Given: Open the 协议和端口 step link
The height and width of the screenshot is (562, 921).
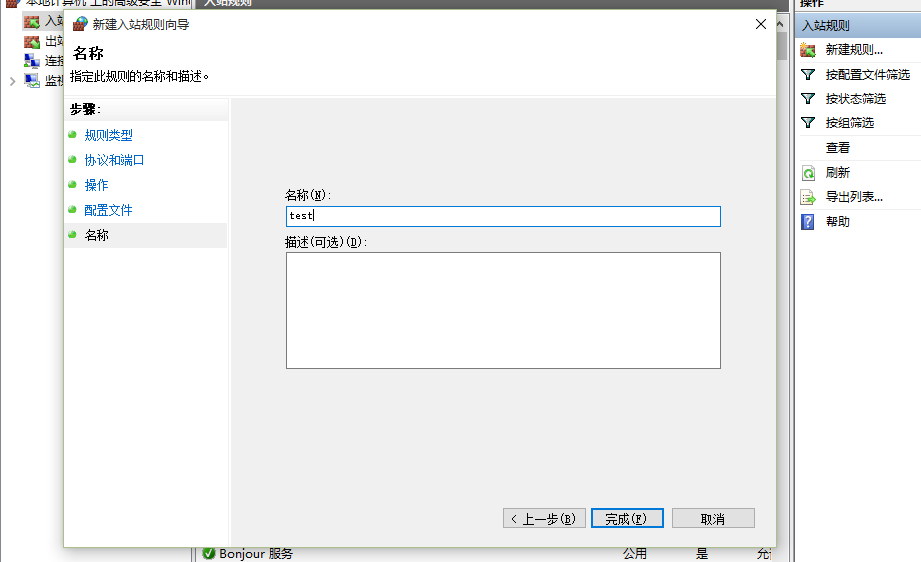Looking at the screenshot, I should click(115, 160).
